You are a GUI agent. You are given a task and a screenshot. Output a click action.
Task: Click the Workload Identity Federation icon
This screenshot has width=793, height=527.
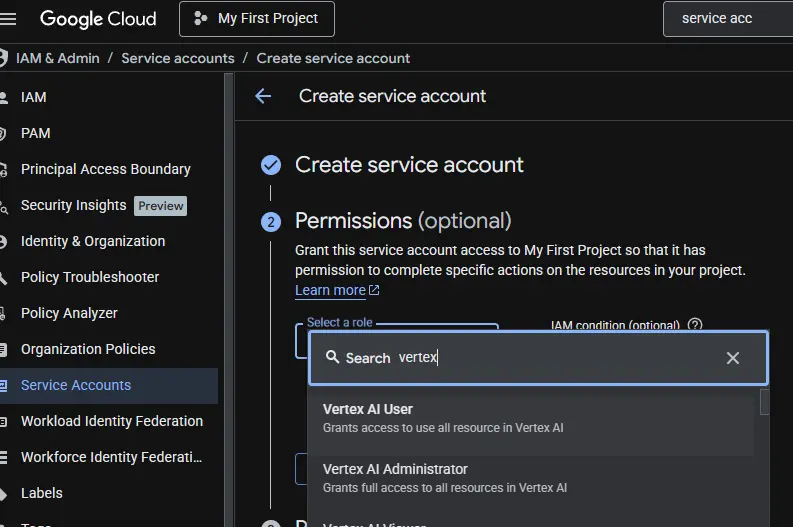point(3,422)
